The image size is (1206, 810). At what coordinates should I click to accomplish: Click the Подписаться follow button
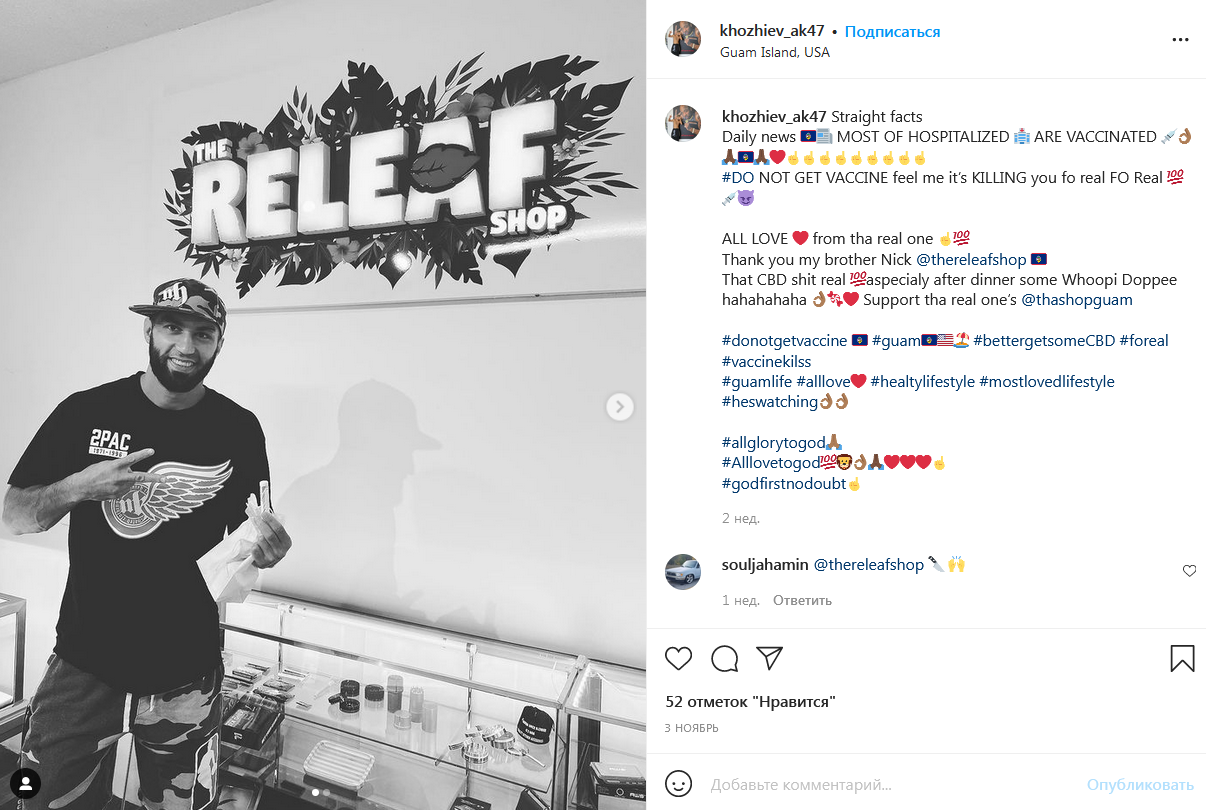click(x=892, y=31)
